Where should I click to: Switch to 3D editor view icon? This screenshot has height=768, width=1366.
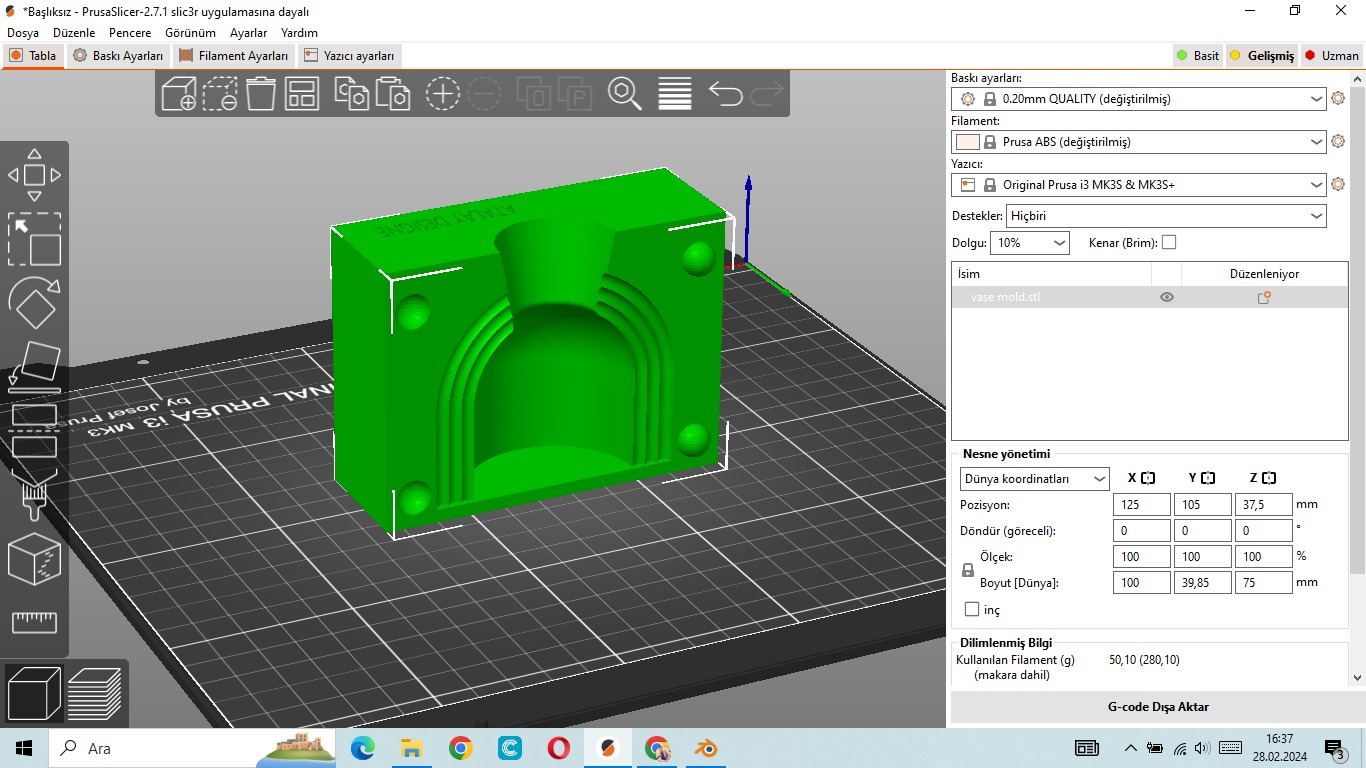(33, 692)
